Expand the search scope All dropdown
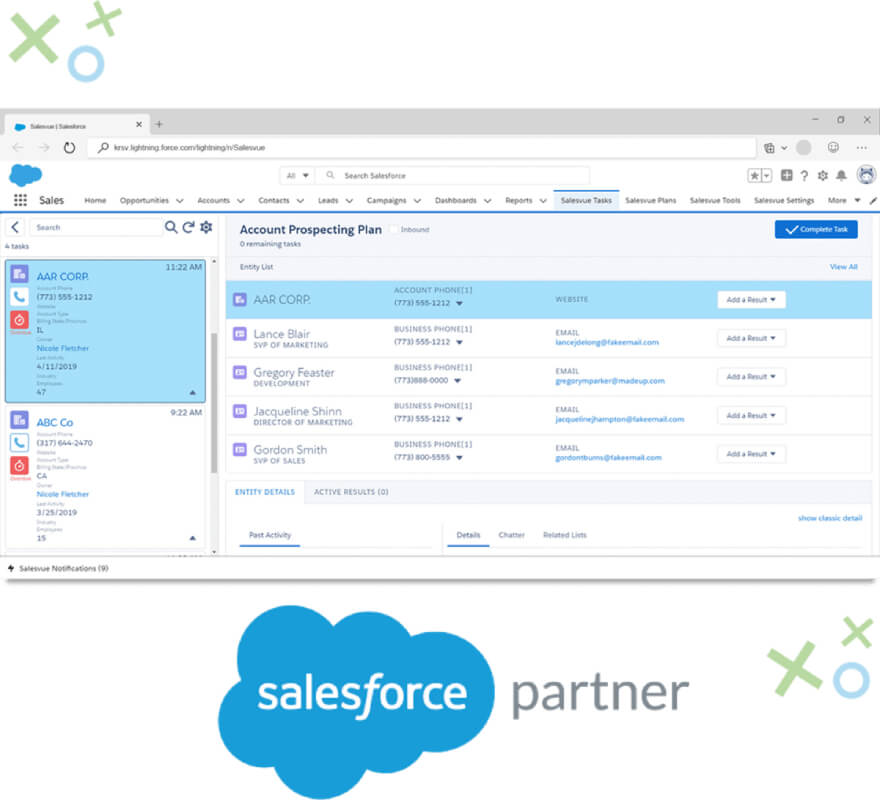Screen dimensions: 880x800 (297, 176)
